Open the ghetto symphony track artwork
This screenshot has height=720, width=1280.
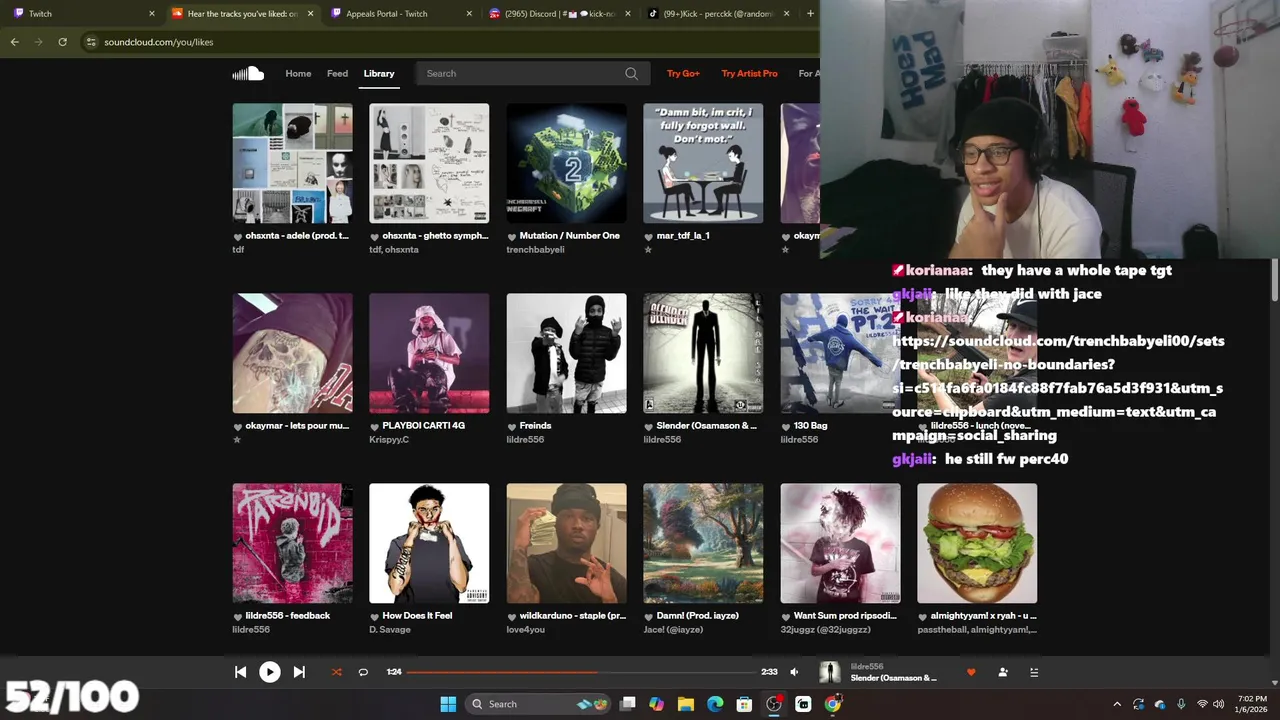click(x=429, y=163)
